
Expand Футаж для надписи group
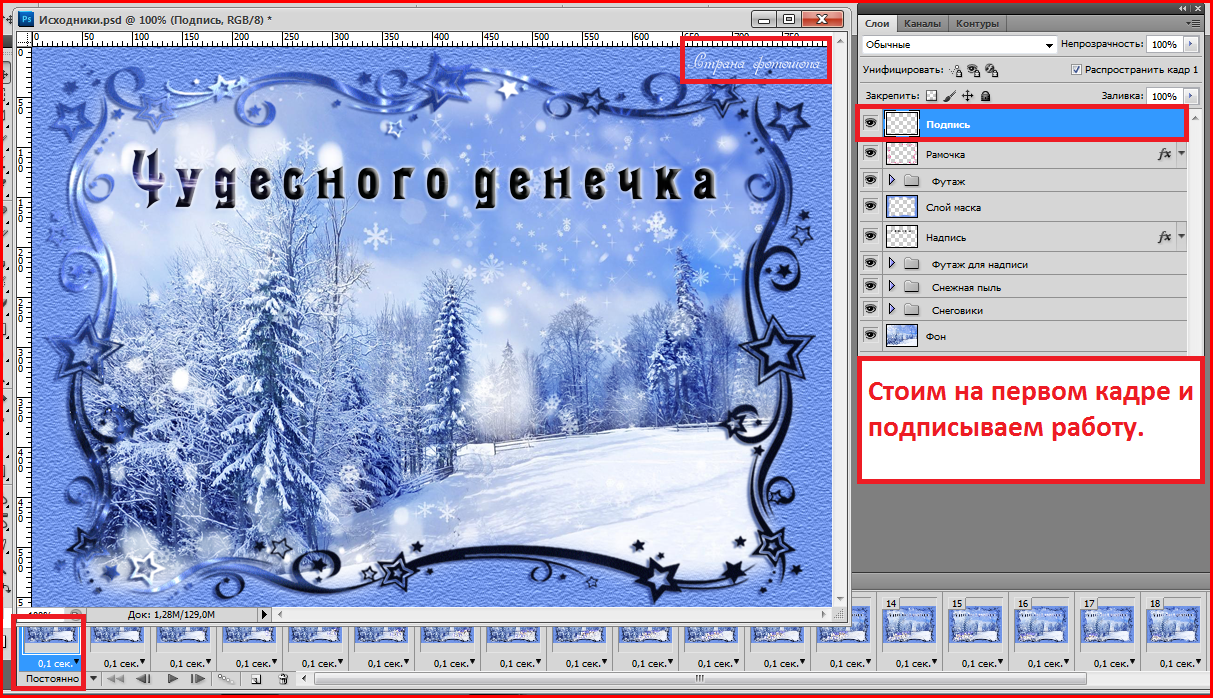point(893,264)
